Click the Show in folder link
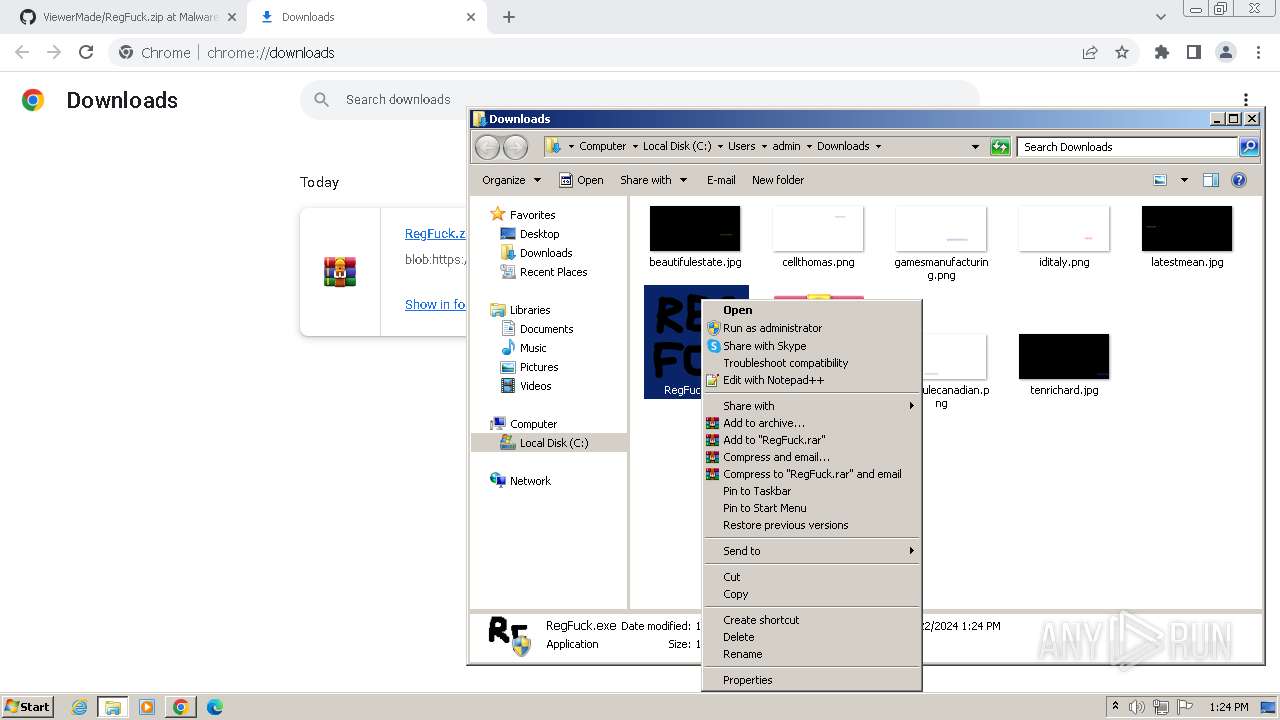This screenshot has width=1280, height=720. click(x=435, y=304)
